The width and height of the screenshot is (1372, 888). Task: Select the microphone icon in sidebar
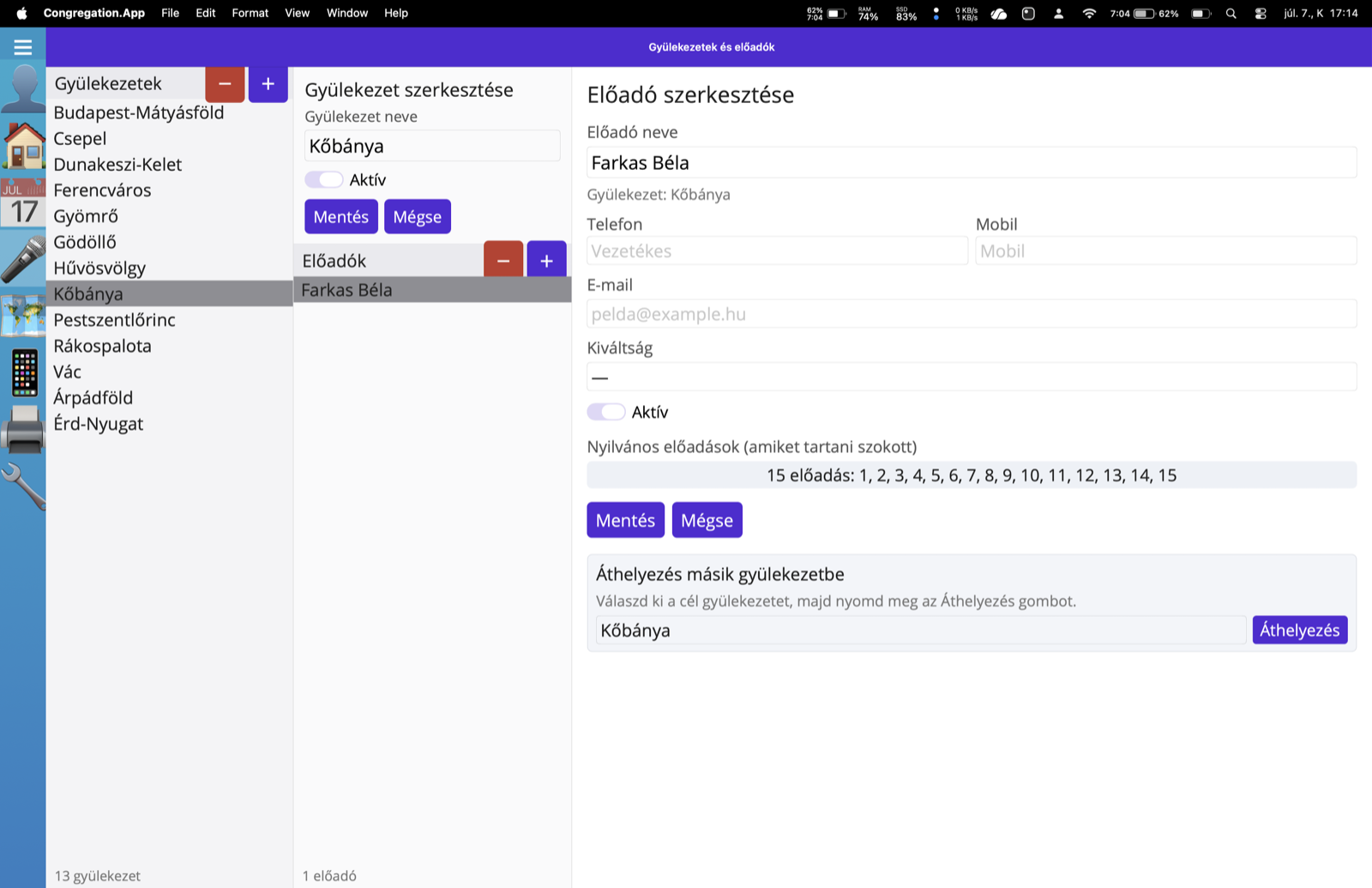click(x=23, y=260)
